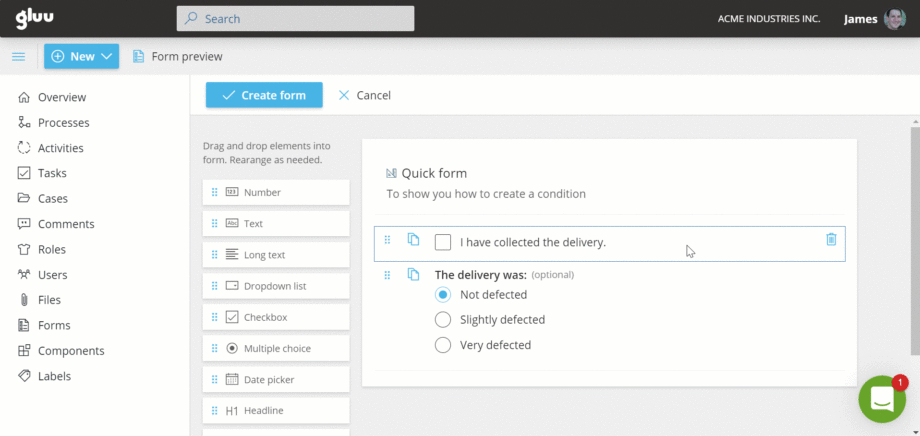
Task: Open Processes in the sidebar
Action: click(63, 123)
